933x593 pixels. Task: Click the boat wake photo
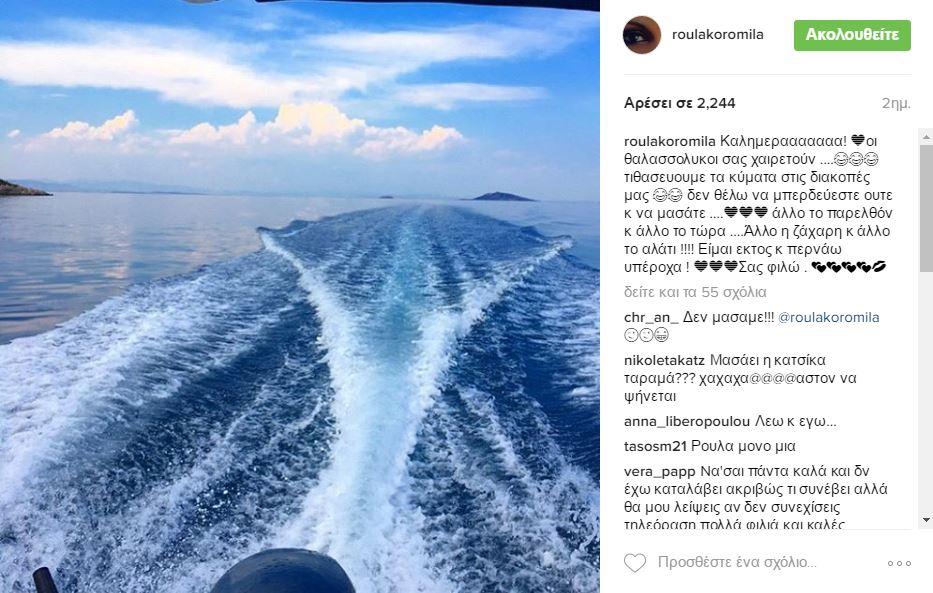coord(300,296)
